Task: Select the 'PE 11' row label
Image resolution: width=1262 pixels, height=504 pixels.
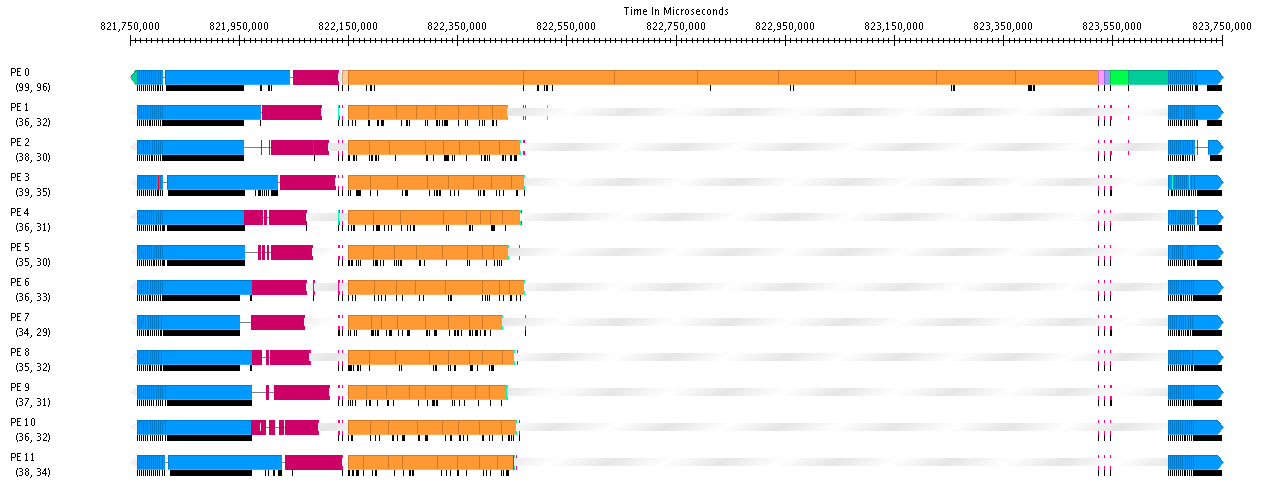Action: 23,457
